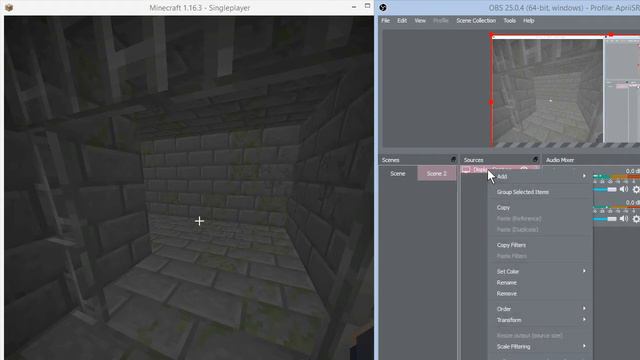Expand the Scale Filtering submenu

click(540, 346)
